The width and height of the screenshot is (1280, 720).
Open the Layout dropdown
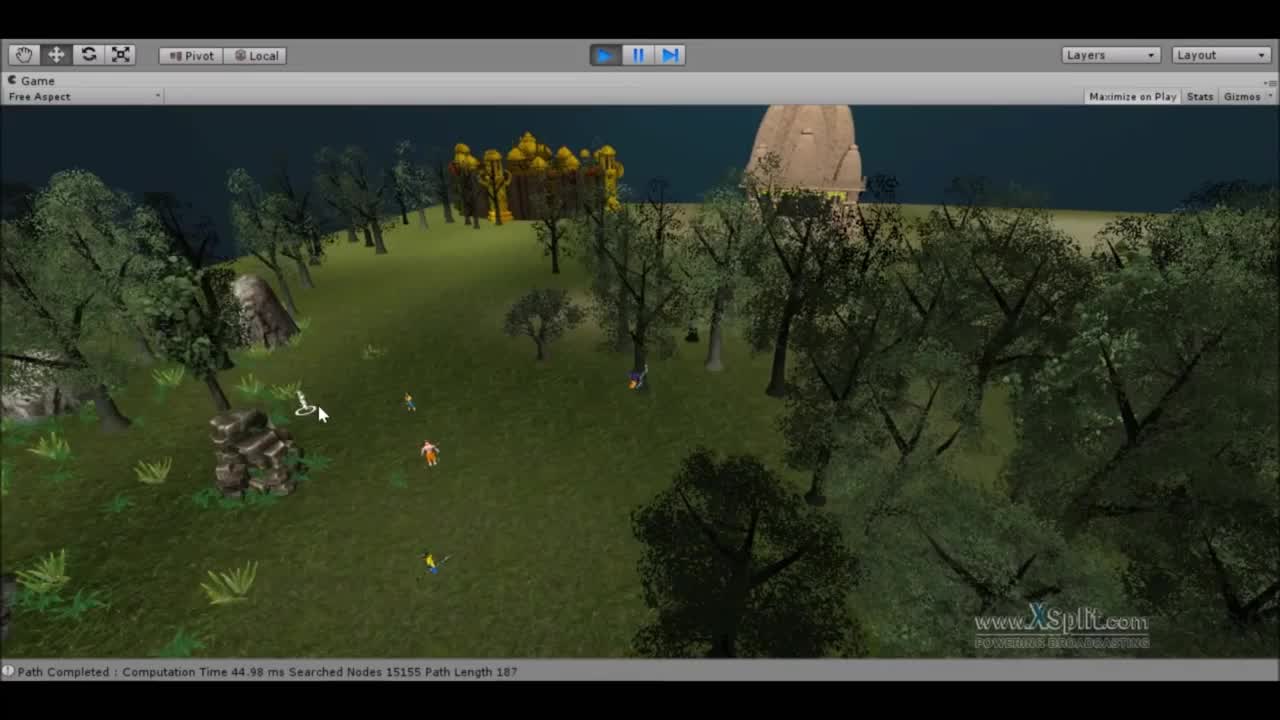[x=1220, y=55]
